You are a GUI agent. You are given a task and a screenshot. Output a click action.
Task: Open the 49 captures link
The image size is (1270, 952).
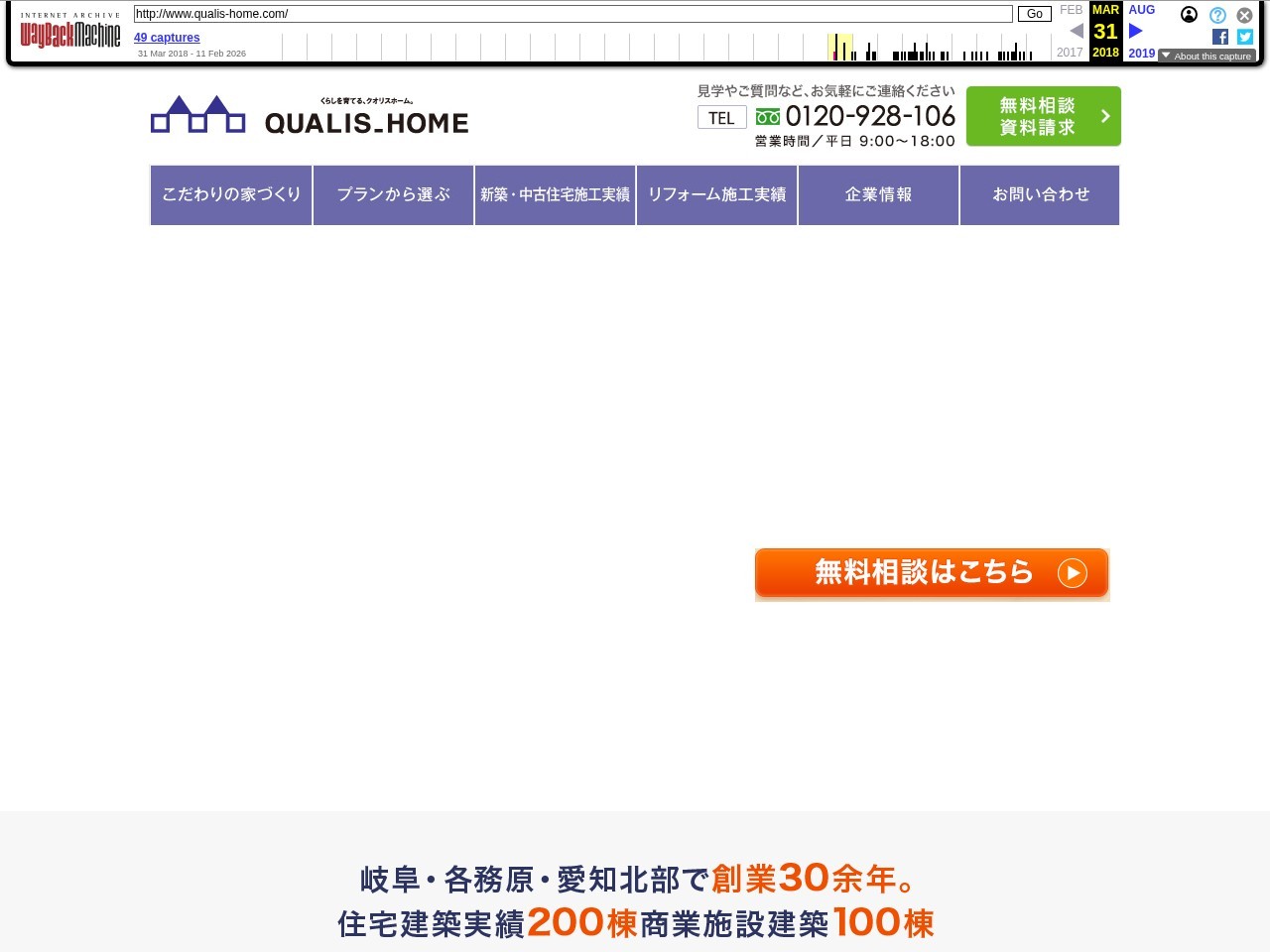click(167, 38)
